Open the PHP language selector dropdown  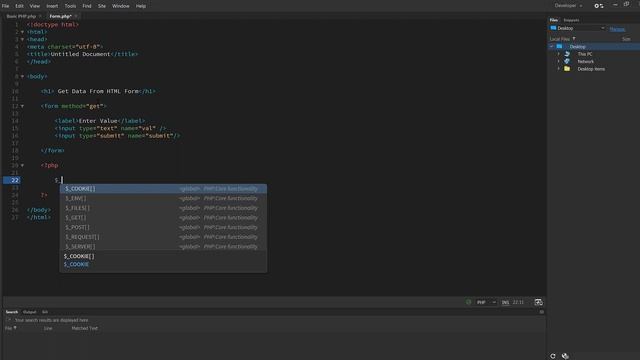[486, 302]
